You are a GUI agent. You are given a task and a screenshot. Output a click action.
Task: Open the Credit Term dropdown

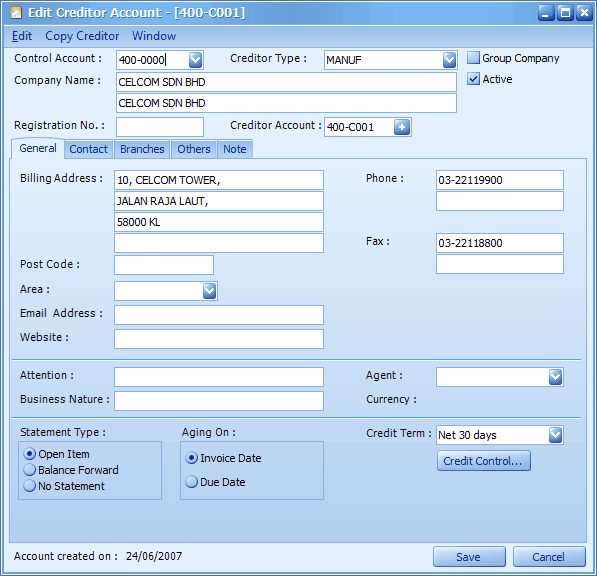(555, 435)
